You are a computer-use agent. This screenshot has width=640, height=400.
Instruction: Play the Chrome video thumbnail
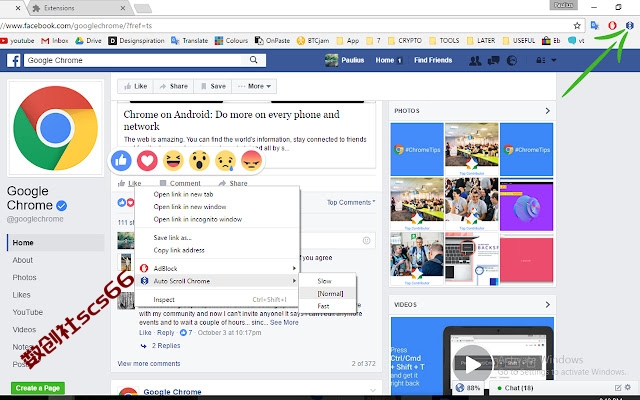click(473, 364)
